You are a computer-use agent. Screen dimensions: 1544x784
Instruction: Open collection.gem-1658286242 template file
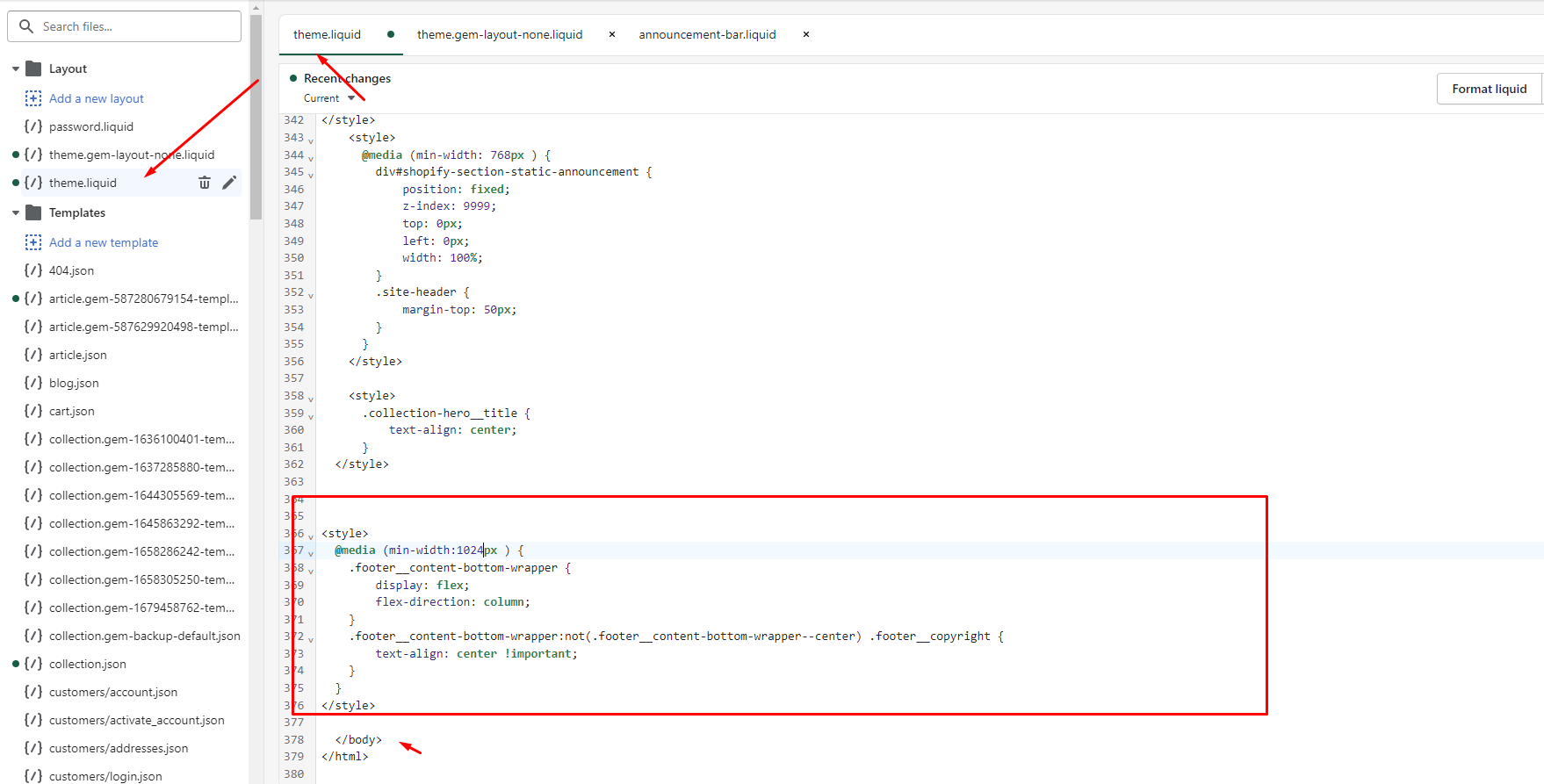[x=142, y=551]
